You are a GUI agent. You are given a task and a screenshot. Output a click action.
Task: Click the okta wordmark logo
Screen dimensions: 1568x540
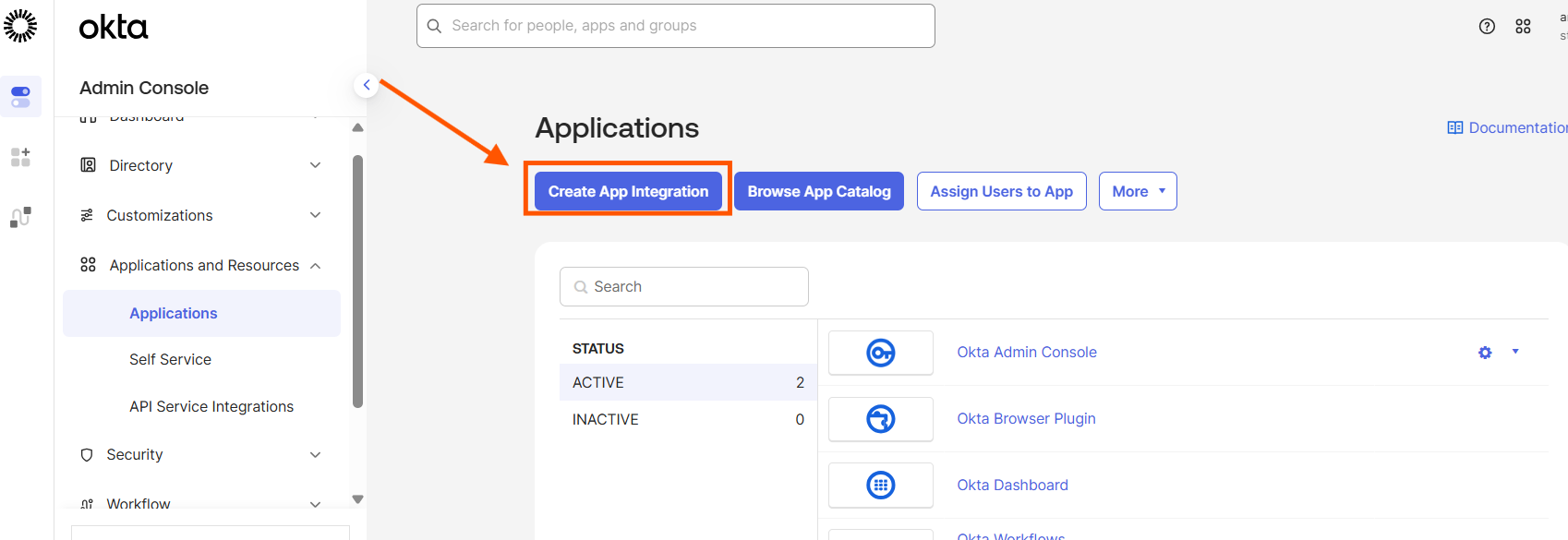pyautogui.click(x=114, y=27)
